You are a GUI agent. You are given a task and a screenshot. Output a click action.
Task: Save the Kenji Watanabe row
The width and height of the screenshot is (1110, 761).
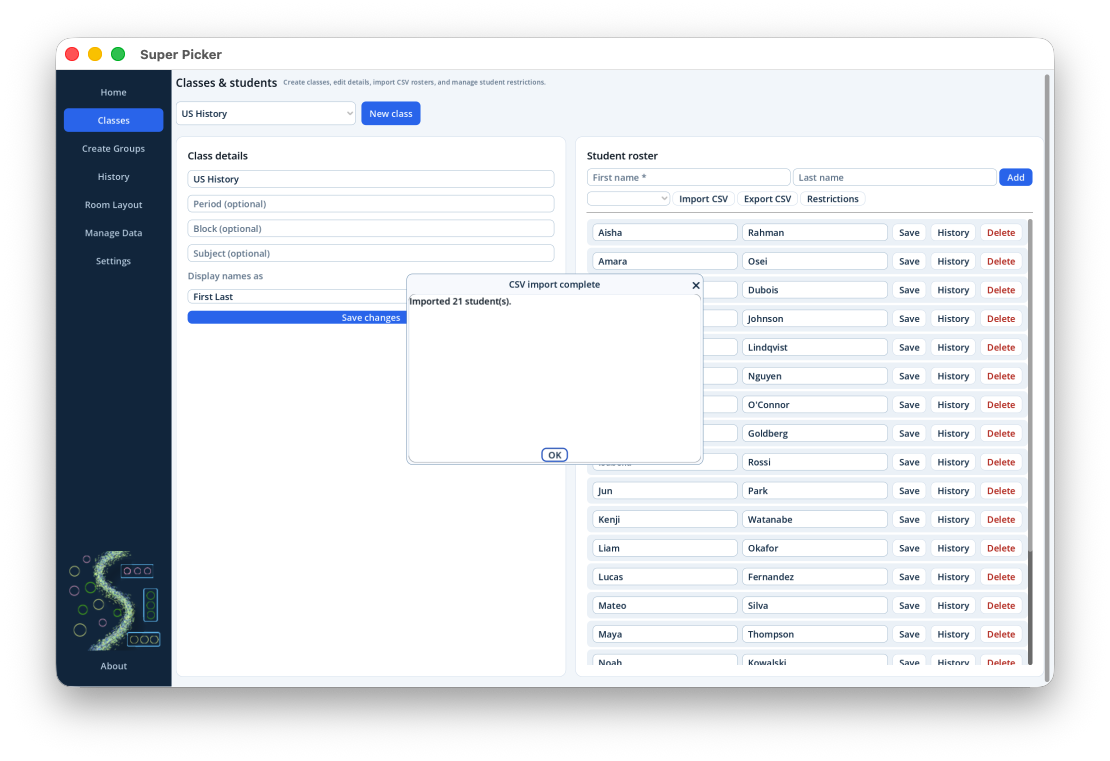click(909, 520)
